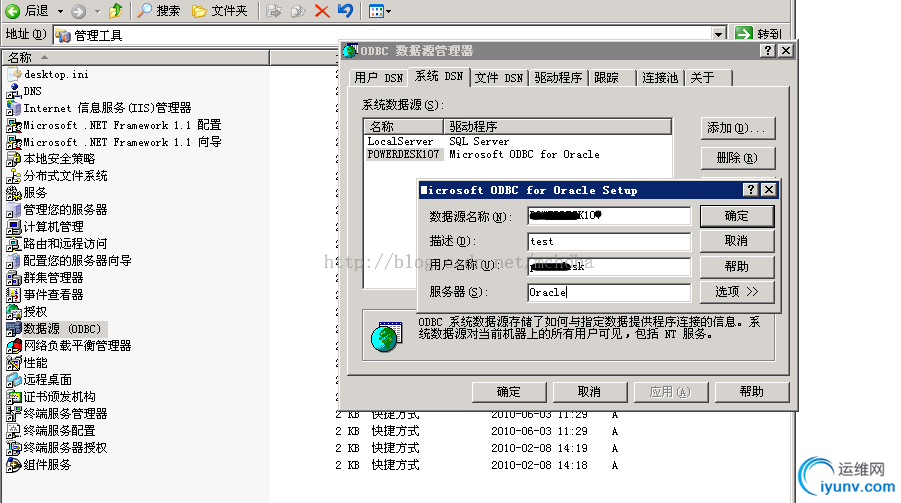The height and width of the screenshot is (503, 901).
Task: Select the 网络负载平衡管理器 icon
Action: (14, 345)
